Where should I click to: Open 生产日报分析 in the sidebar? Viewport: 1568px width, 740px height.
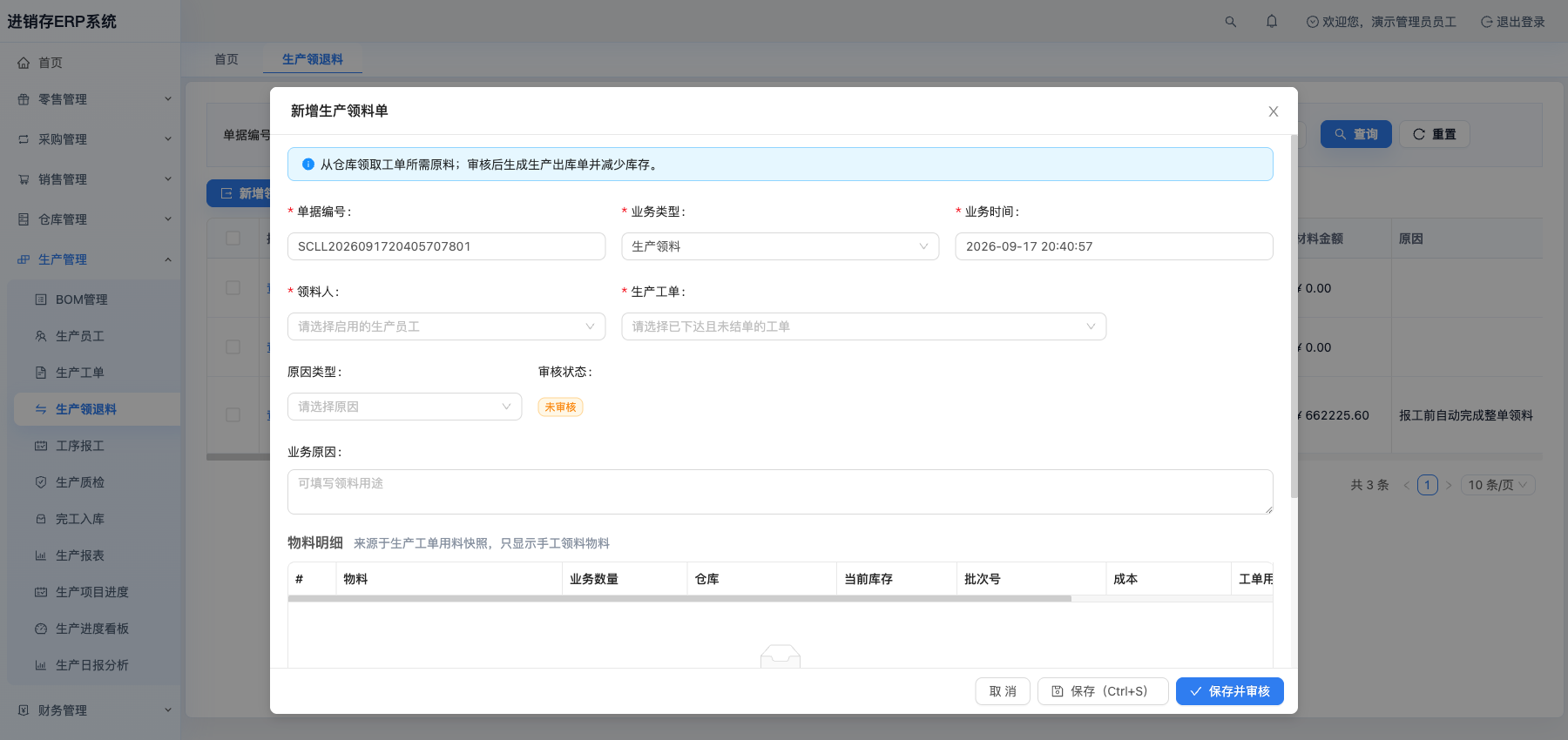pos(98,665)
